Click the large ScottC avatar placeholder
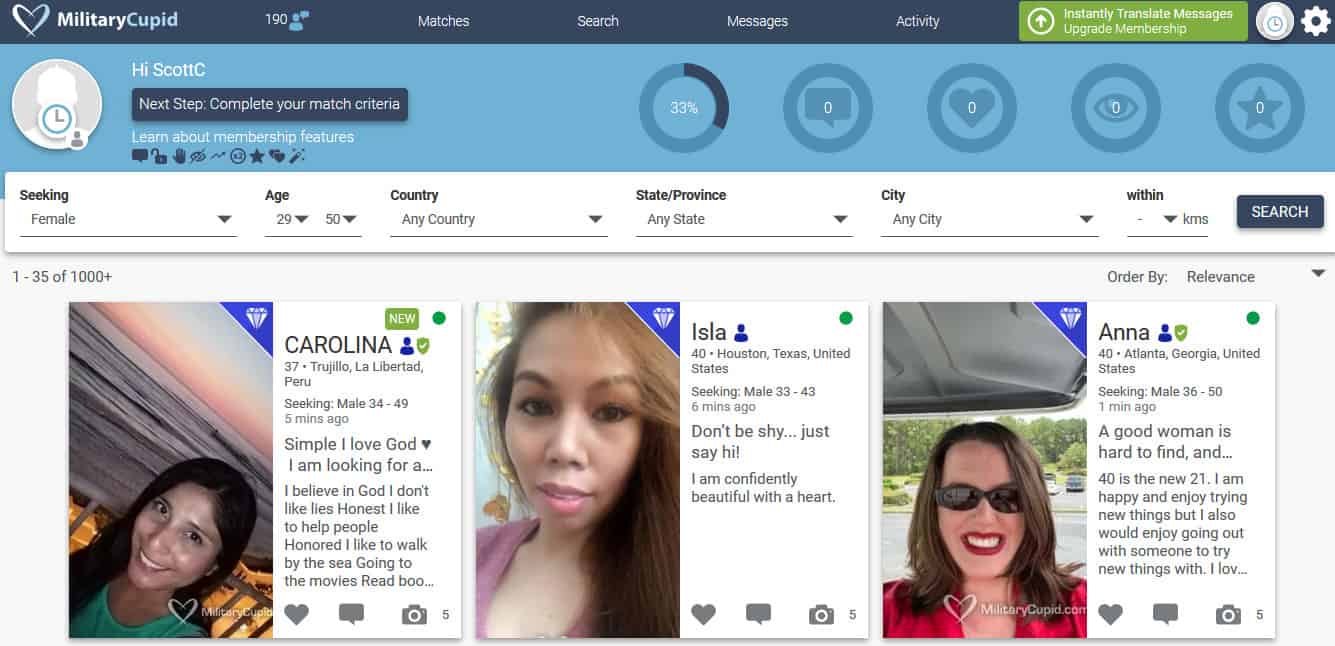The width and height of the screenshot is (1335, 646). 56,104
